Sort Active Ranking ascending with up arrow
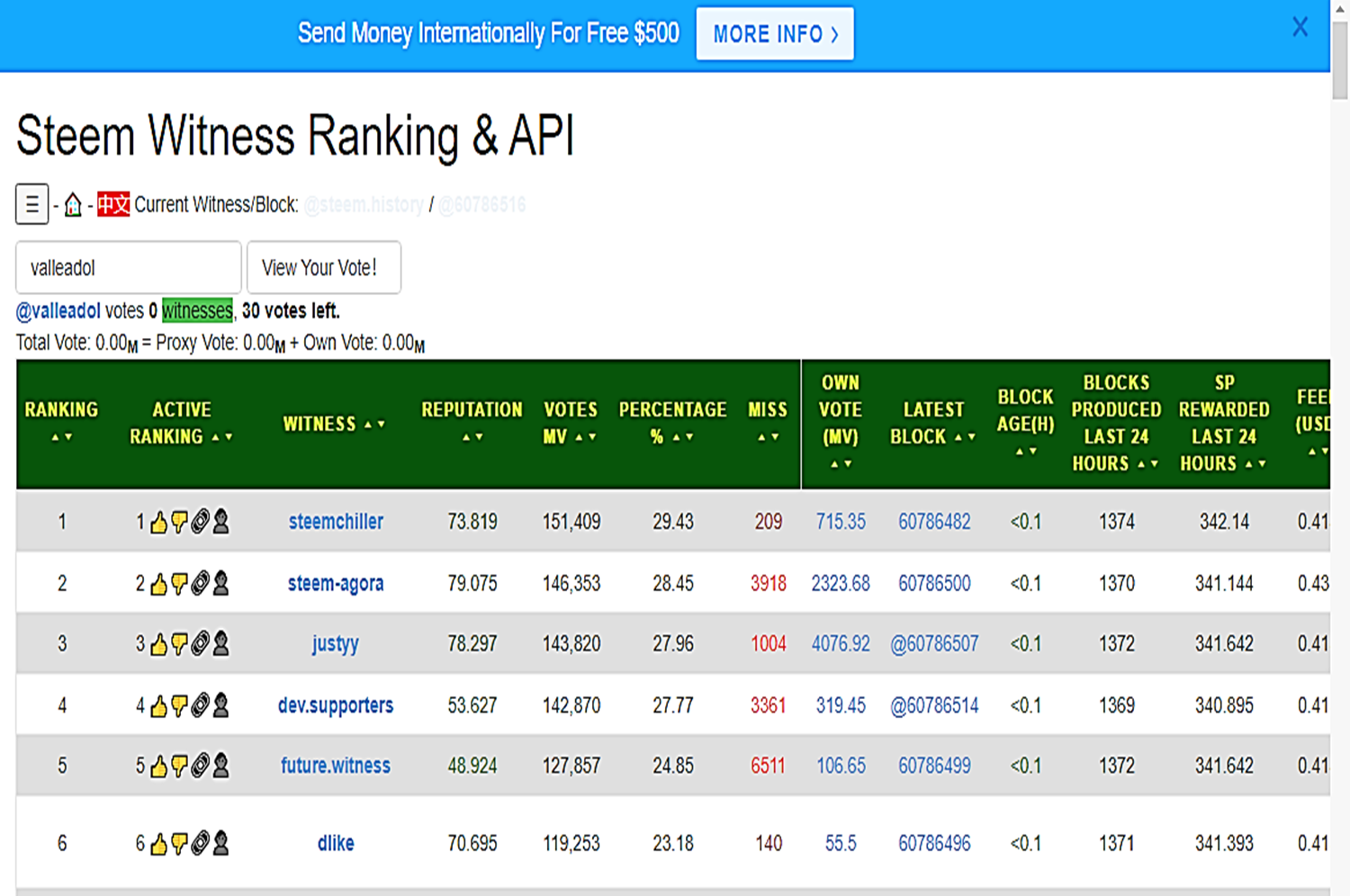This screenshot has width=1350, height=896. click(x=215, y=437)
